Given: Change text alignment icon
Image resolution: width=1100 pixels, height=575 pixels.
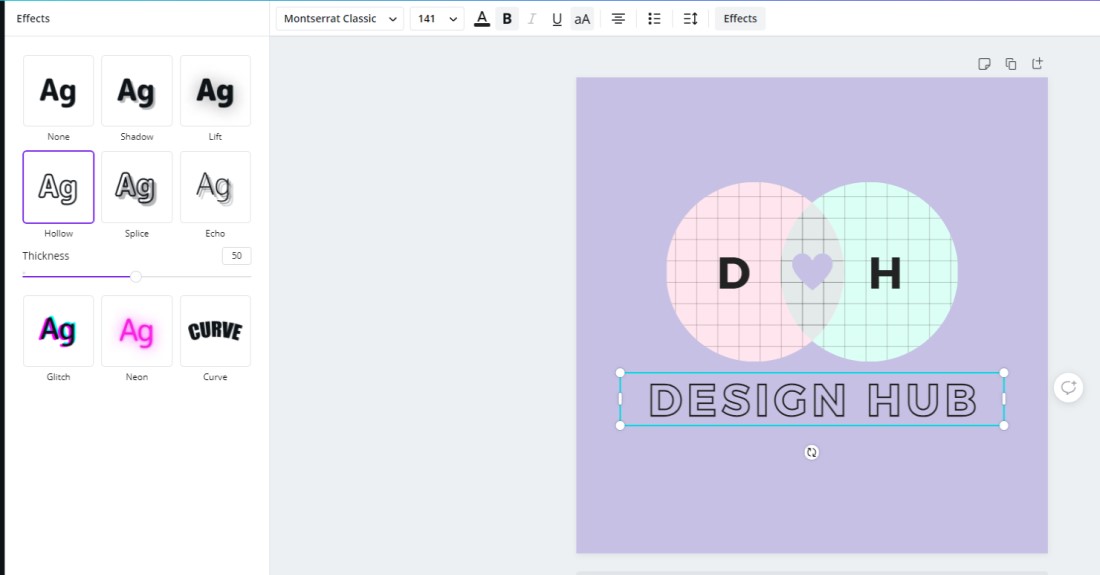Looking at the screenshot, I should pos(618,19).
